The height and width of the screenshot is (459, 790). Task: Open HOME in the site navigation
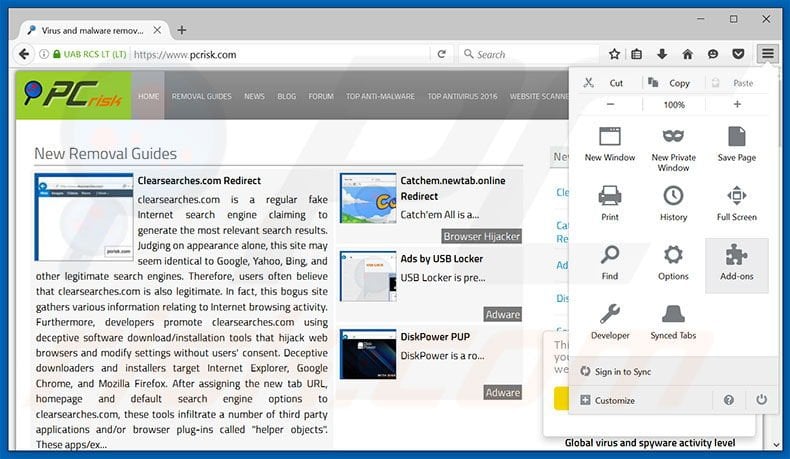[148, 96]
